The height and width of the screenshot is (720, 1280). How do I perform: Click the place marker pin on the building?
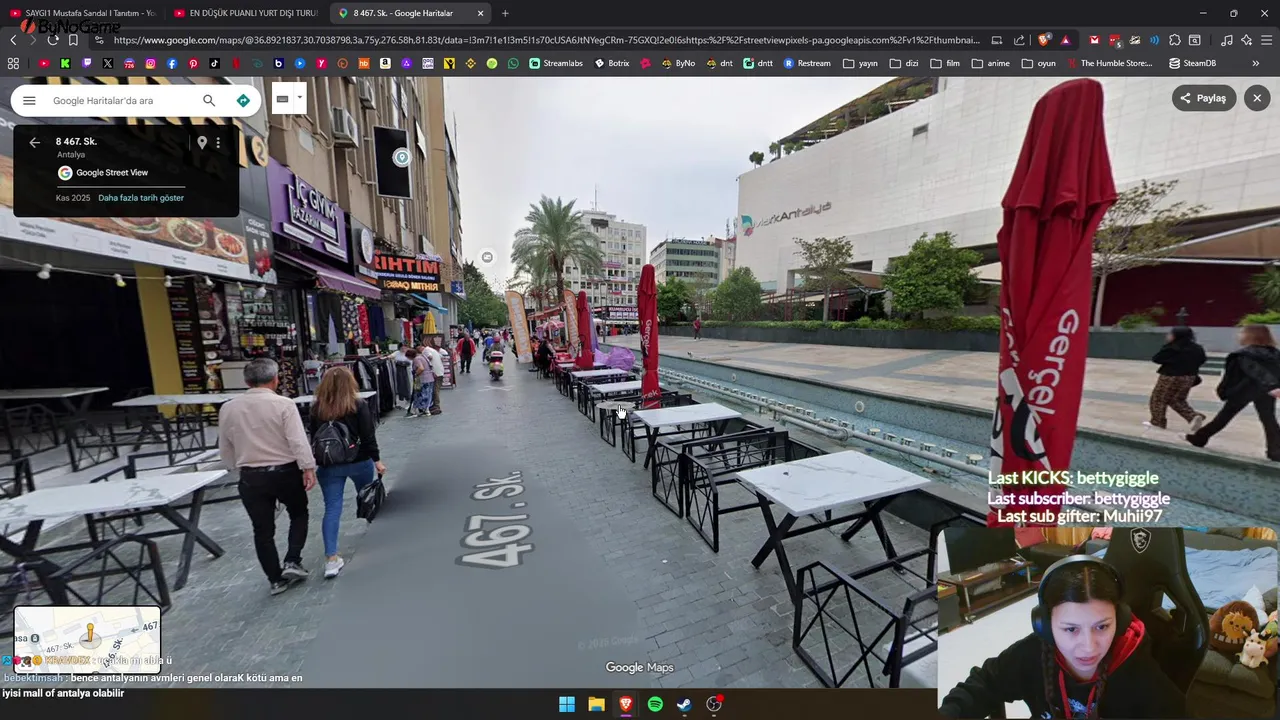401,158
